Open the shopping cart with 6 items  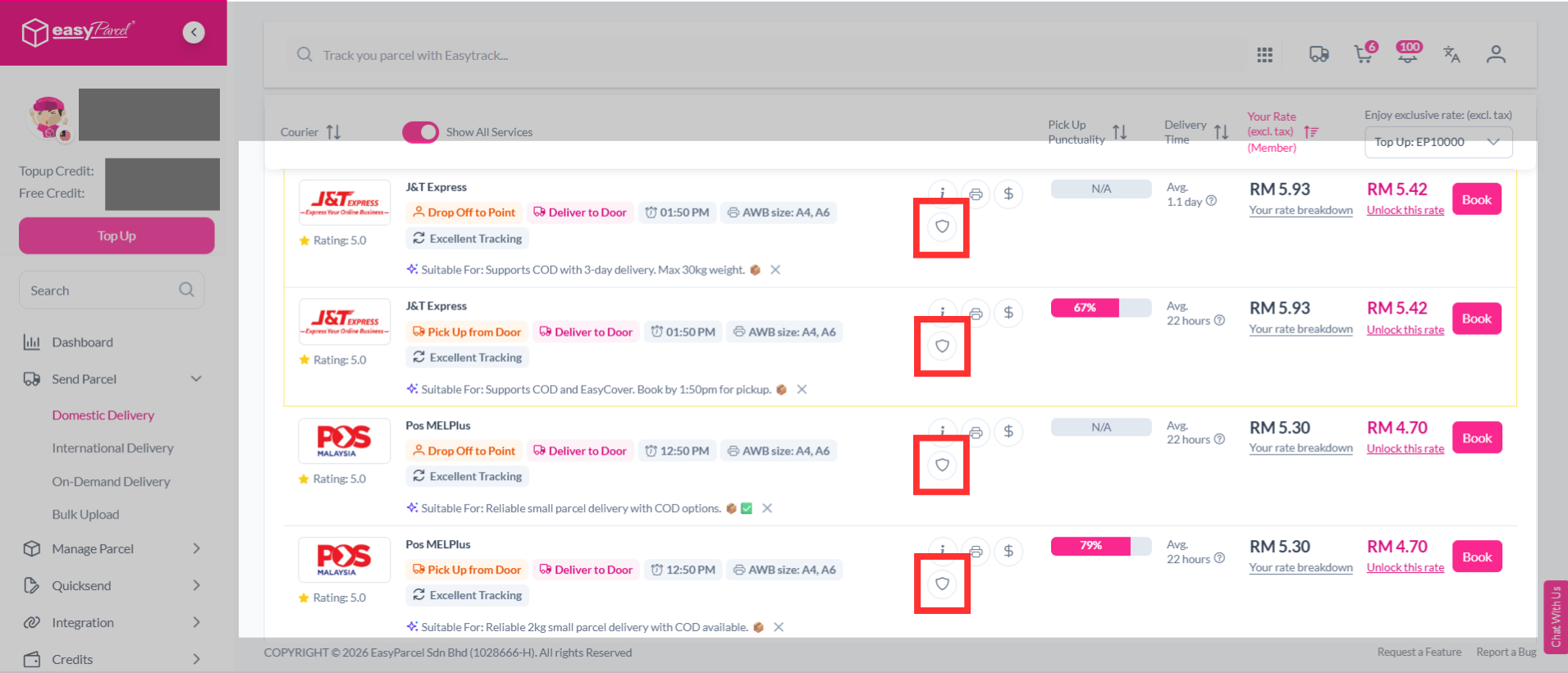pos(1364,53)
